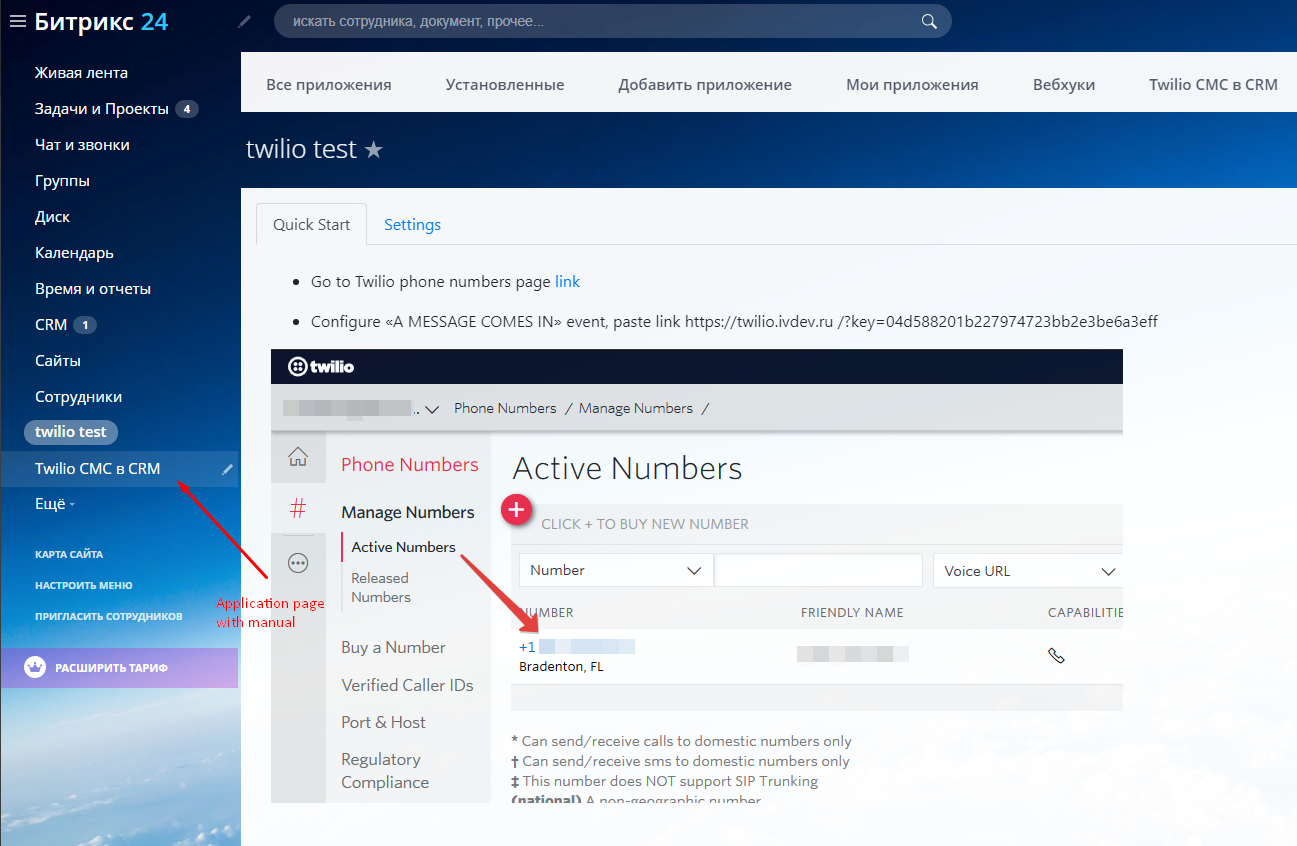The height and width of the screenshot is (846, 1297).
Task: Open Released Numbers in Twilio's side menu
Action: click(x=381, y=587)
